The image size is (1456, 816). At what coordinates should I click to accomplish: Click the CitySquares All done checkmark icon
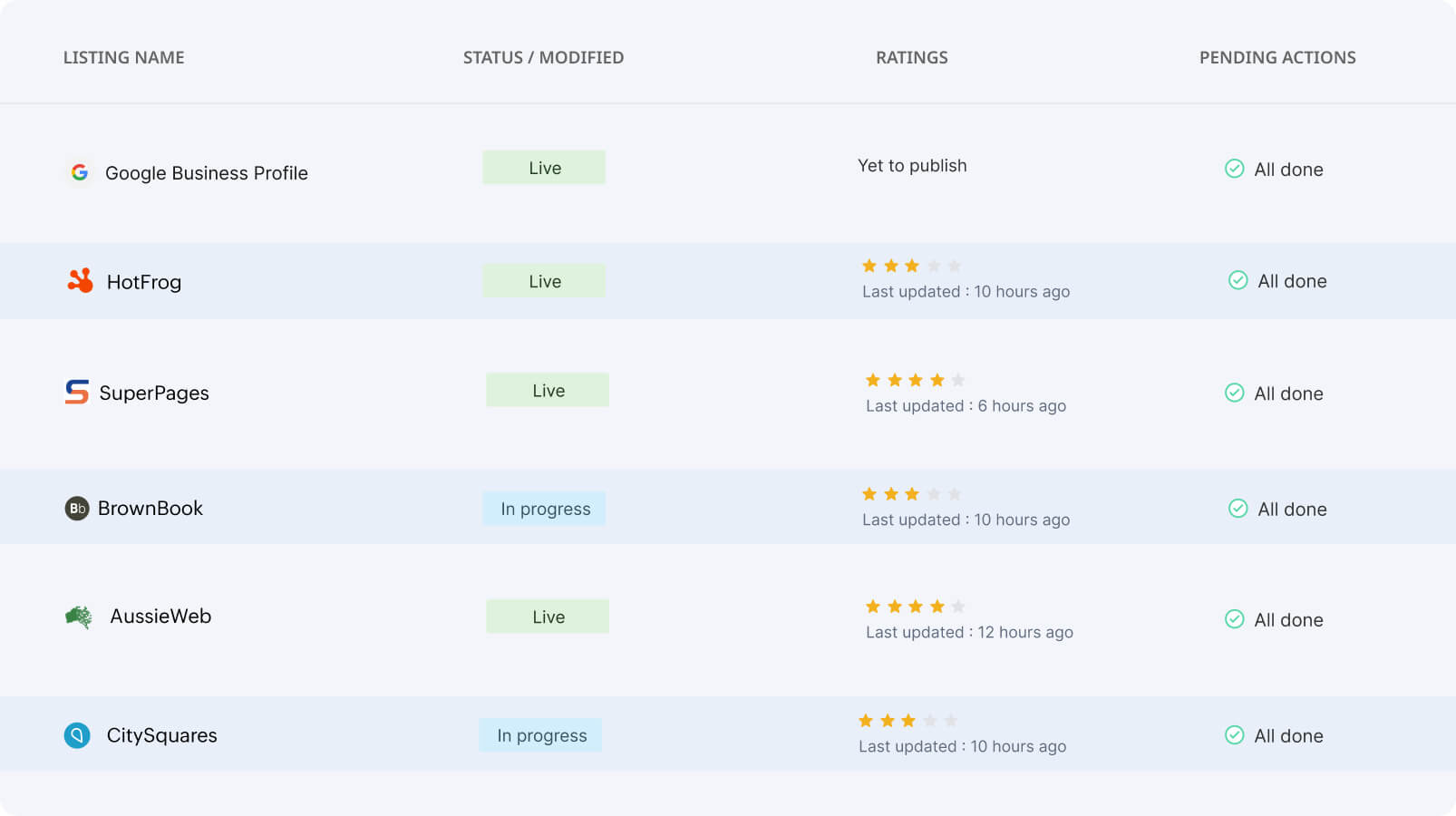[x=1235, y=735]
